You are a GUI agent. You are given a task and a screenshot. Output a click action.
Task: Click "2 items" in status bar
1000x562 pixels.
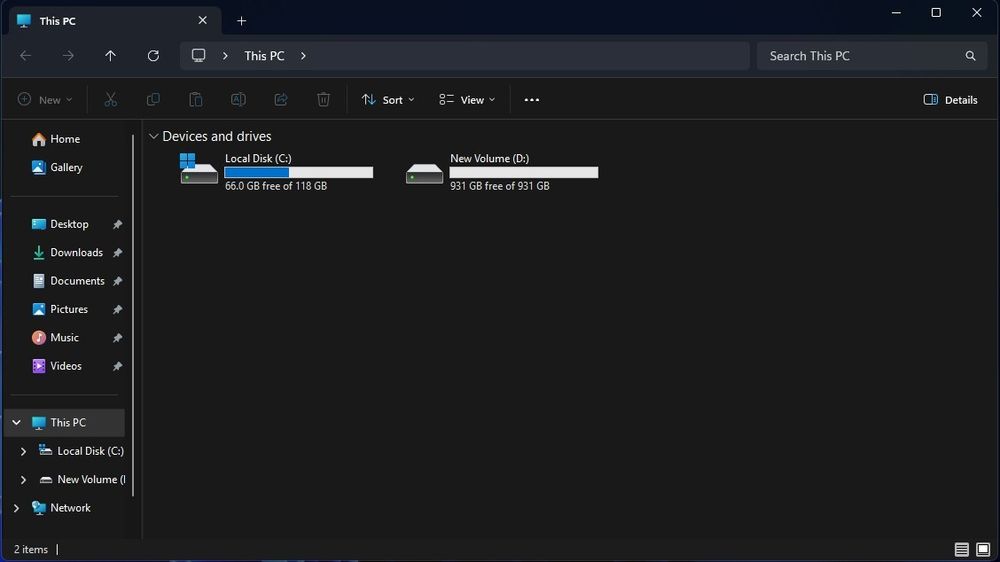pyautogui.click(x=31, y=549)
